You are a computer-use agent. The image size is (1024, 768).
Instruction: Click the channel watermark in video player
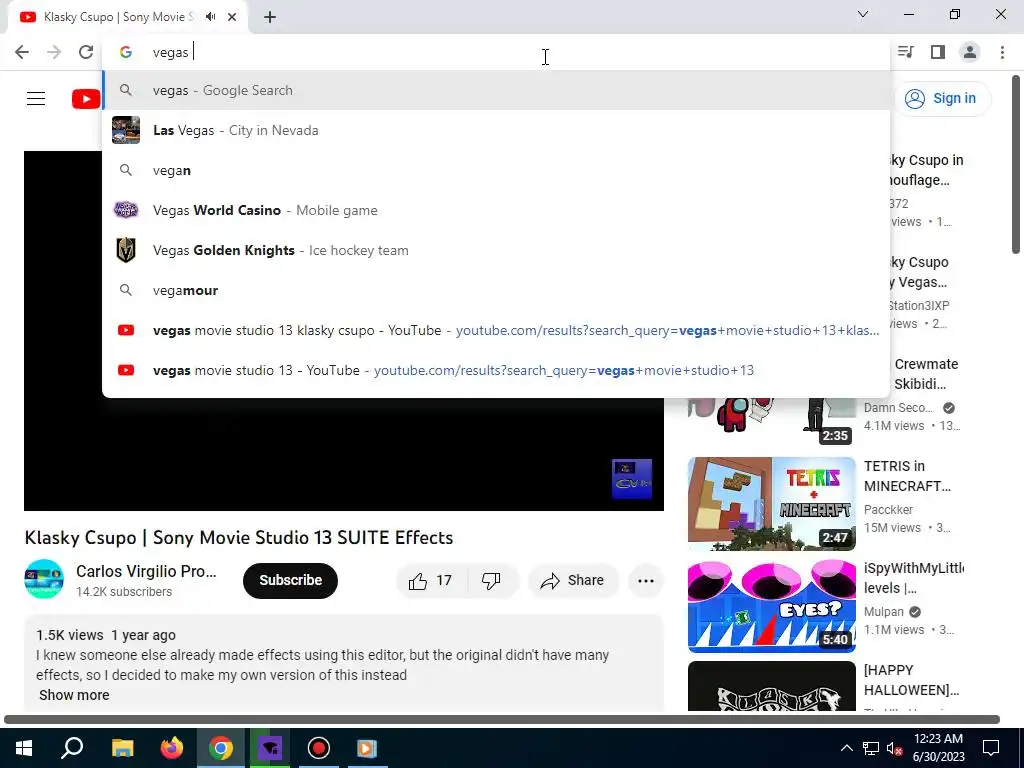[x=632, y=479]
